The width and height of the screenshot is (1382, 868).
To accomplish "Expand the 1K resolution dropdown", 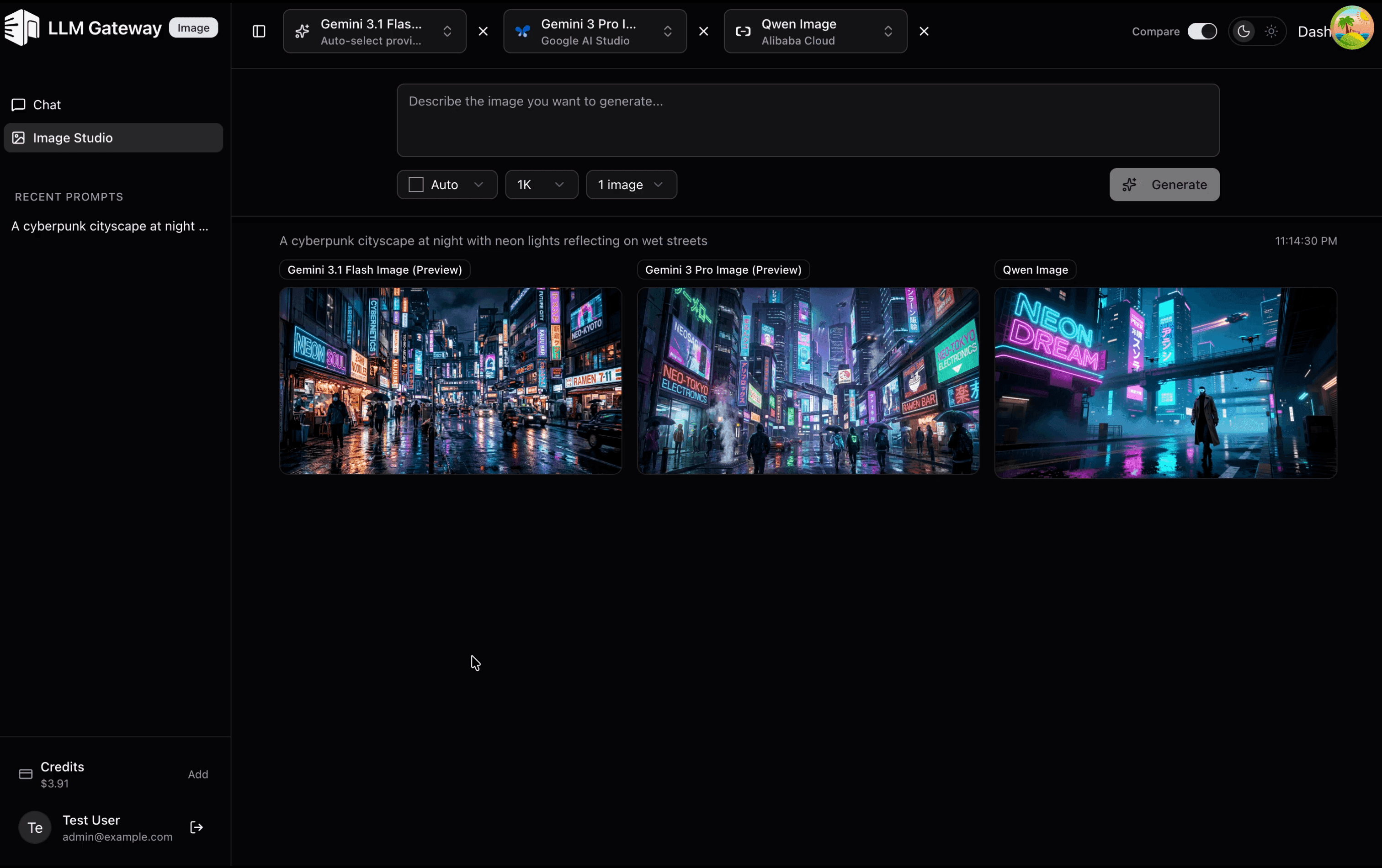I will [x=541, y=185].
